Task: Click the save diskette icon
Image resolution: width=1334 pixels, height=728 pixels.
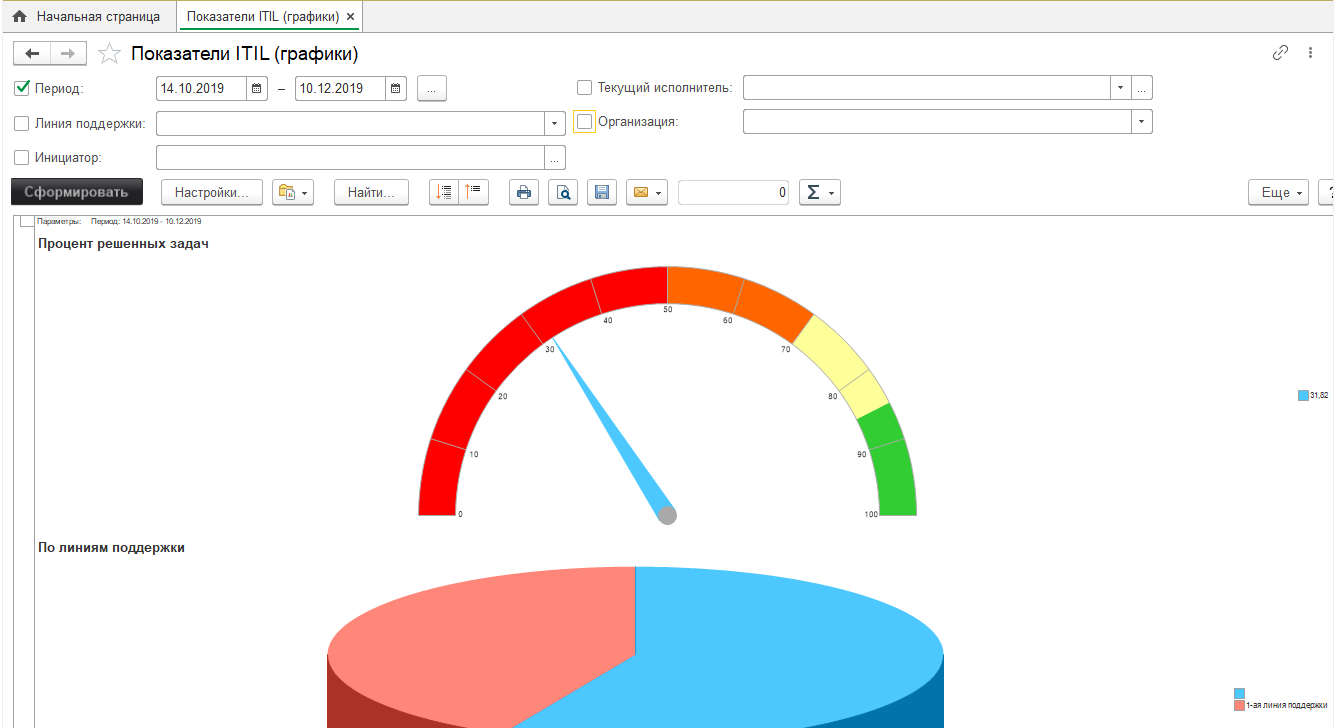Action: click(601, 193)
